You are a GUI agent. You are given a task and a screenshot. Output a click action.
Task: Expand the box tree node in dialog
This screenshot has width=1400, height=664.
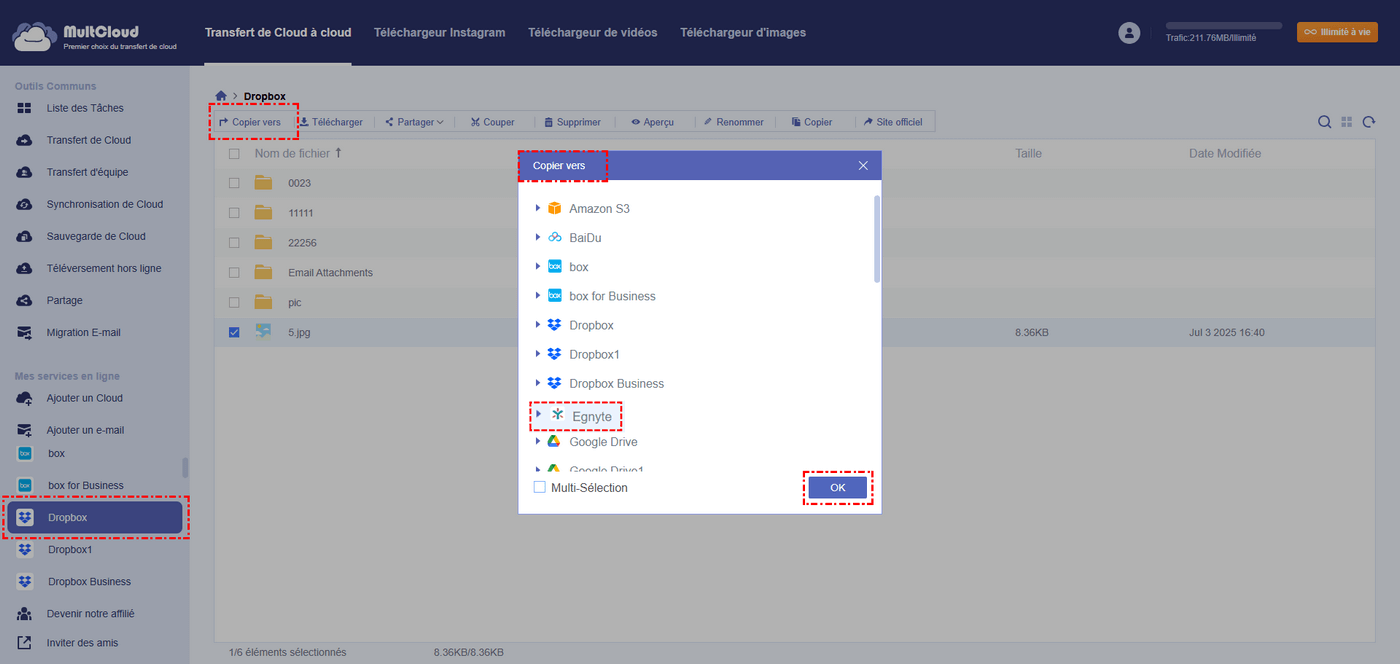tap(538, 266)
